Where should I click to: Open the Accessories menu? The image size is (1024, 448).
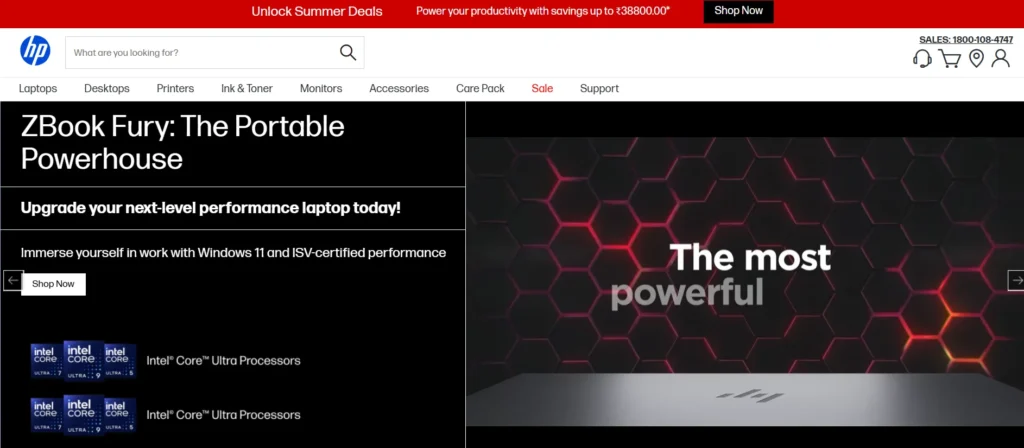tap(399, 88)
